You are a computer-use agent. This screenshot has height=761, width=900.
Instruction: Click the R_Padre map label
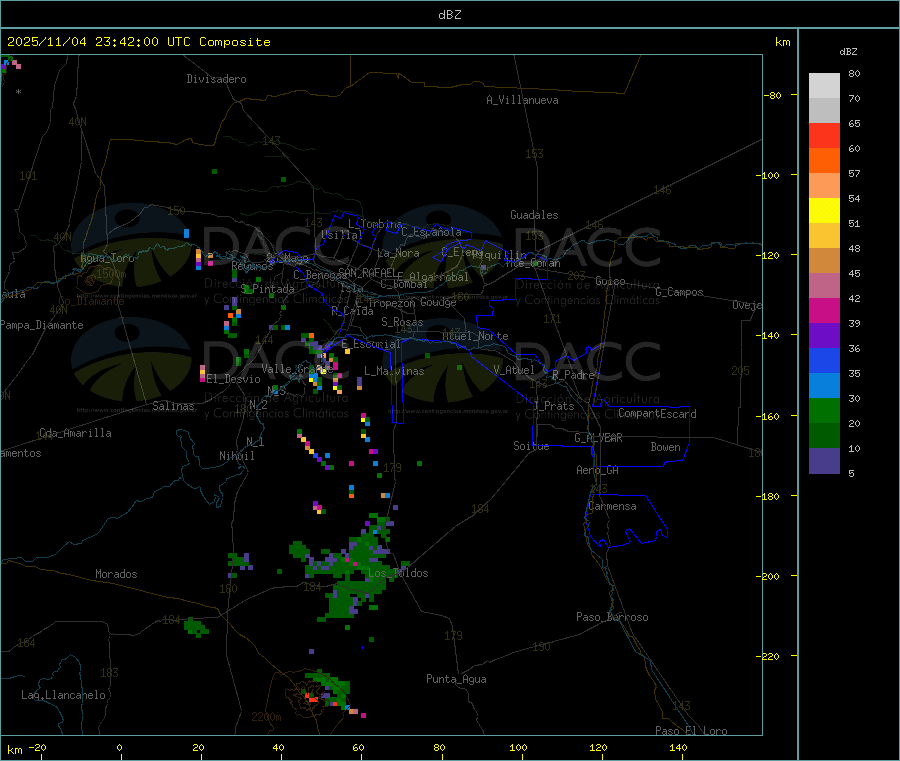click(573, 375)
